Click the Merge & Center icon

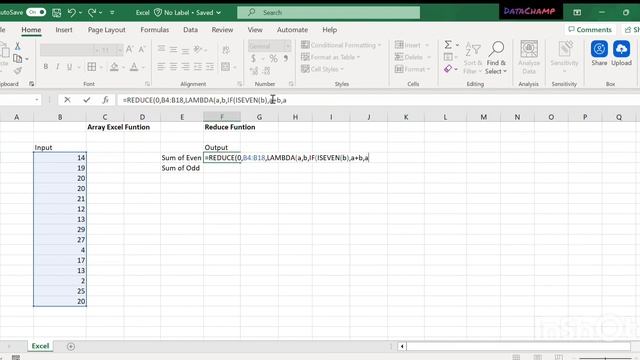(225, 67)
